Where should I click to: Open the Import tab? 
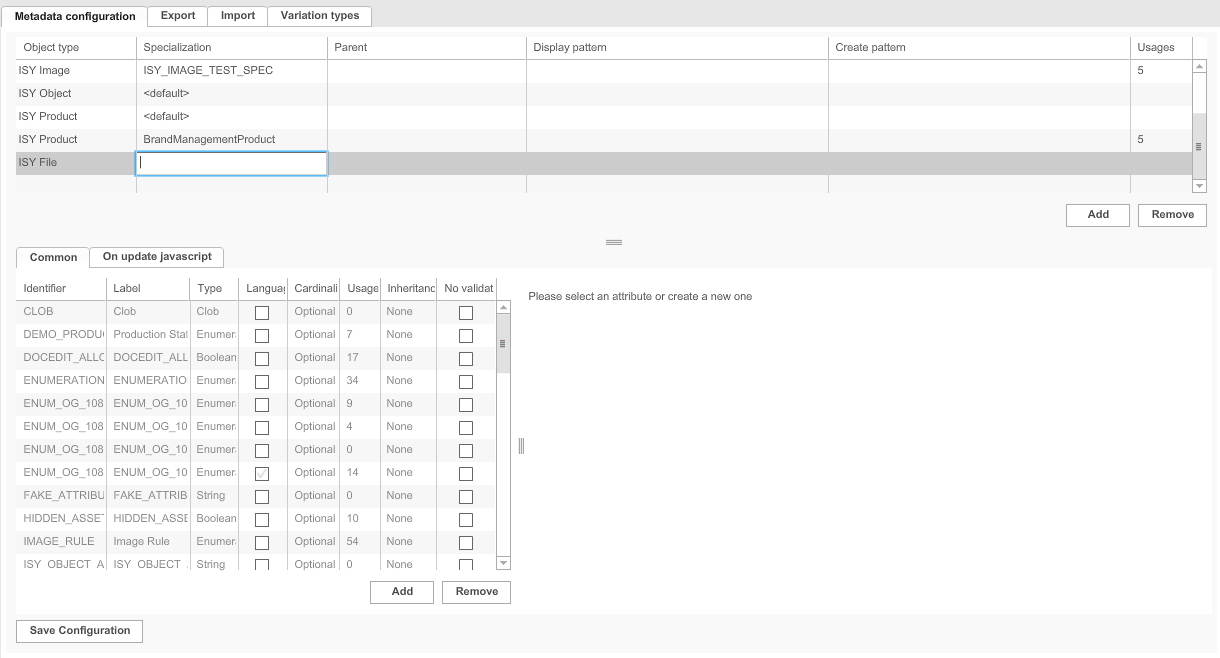click(x=237, y=16)
